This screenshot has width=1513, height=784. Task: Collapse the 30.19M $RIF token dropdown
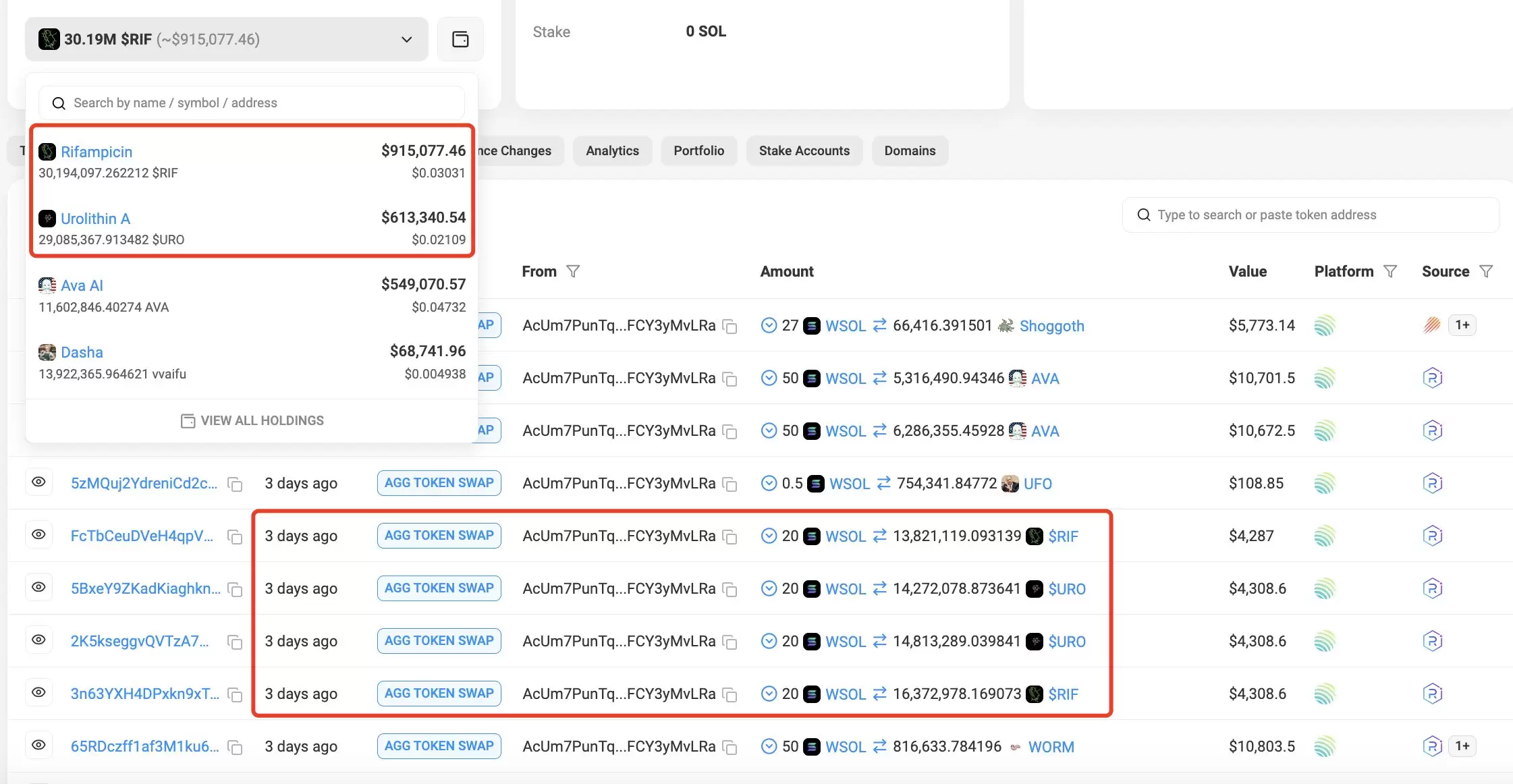point(406,39)
